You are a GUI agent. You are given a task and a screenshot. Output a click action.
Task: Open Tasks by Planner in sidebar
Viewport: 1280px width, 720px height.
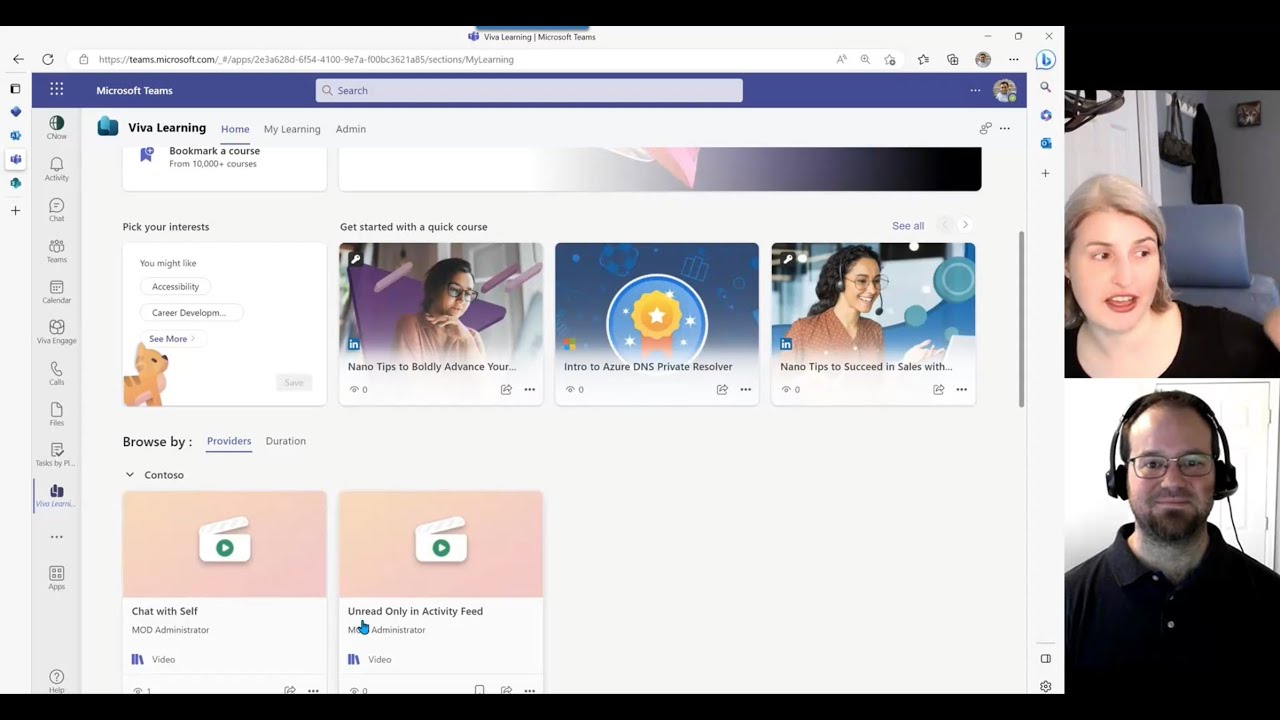pos(56,455)
